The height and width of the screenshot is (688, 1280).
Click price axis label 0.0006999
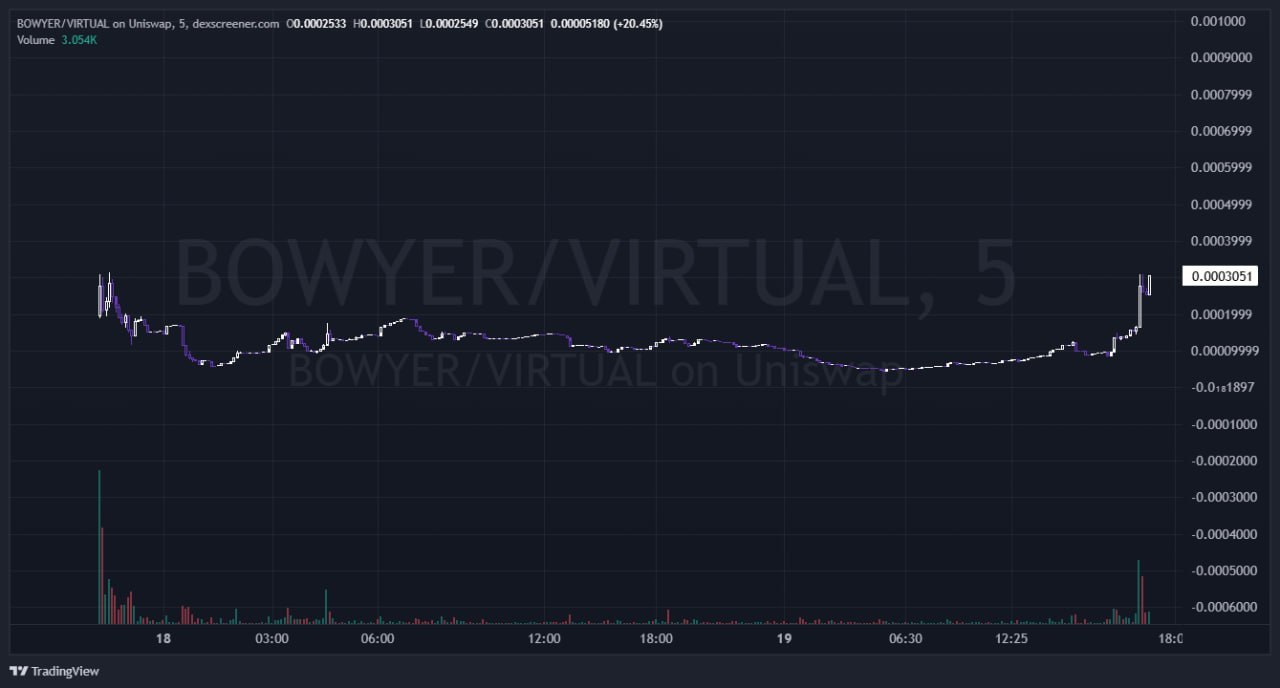pos(1220,131)
